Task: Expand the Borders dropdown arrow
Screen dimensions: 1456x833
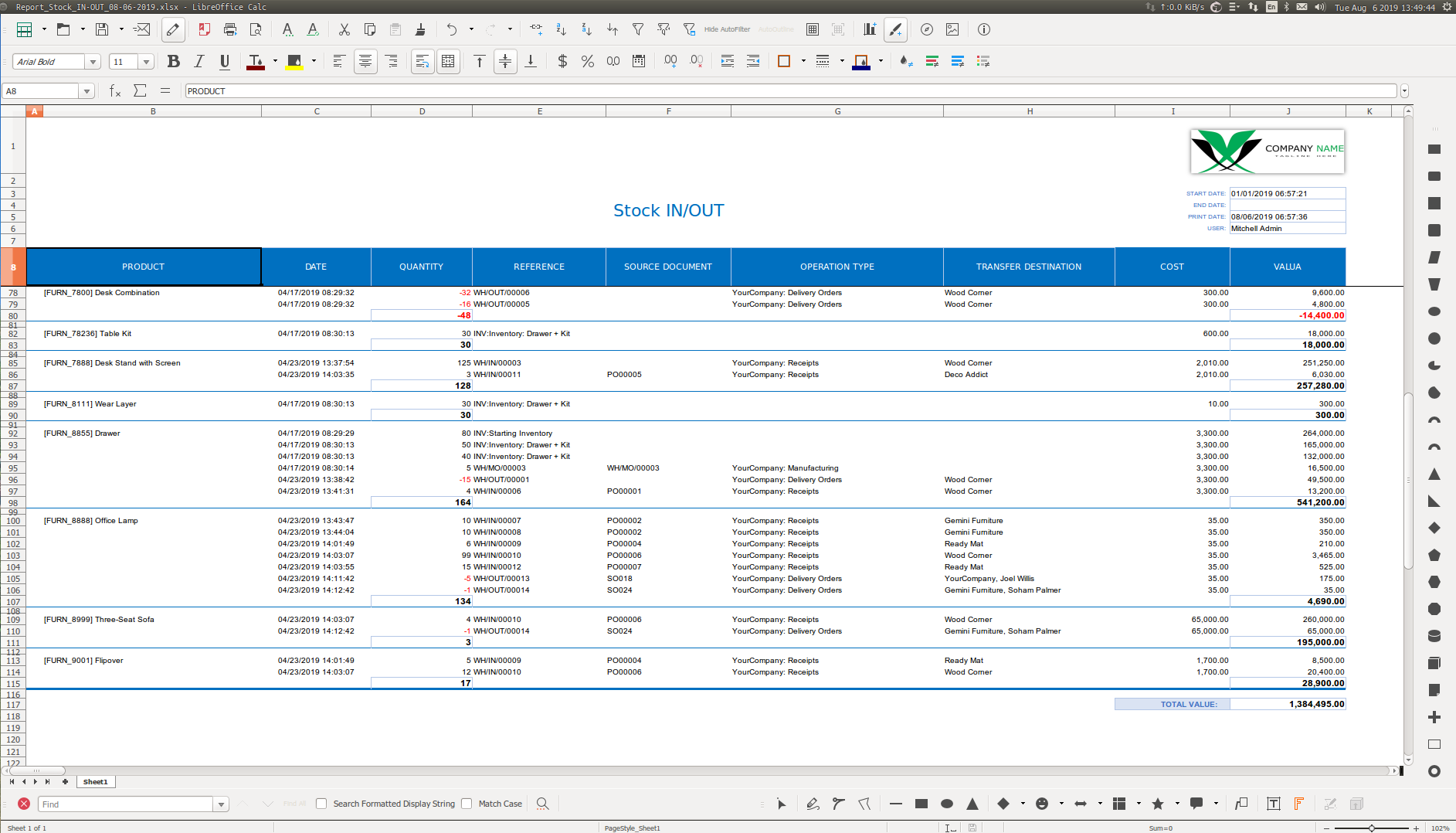Action: click(x=803, y=61)
